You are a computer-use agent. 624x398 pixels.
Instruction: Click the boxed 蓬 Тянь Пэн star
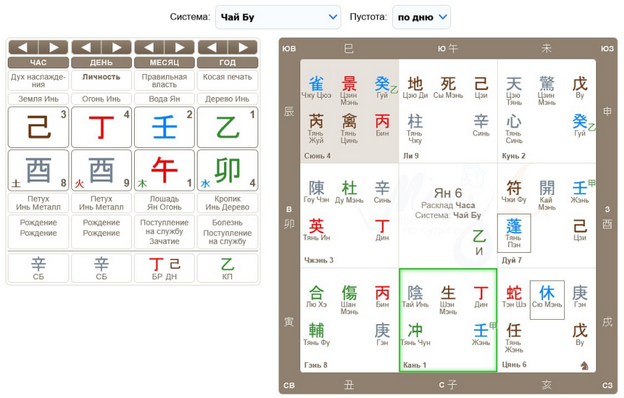[x=514, y=233]
